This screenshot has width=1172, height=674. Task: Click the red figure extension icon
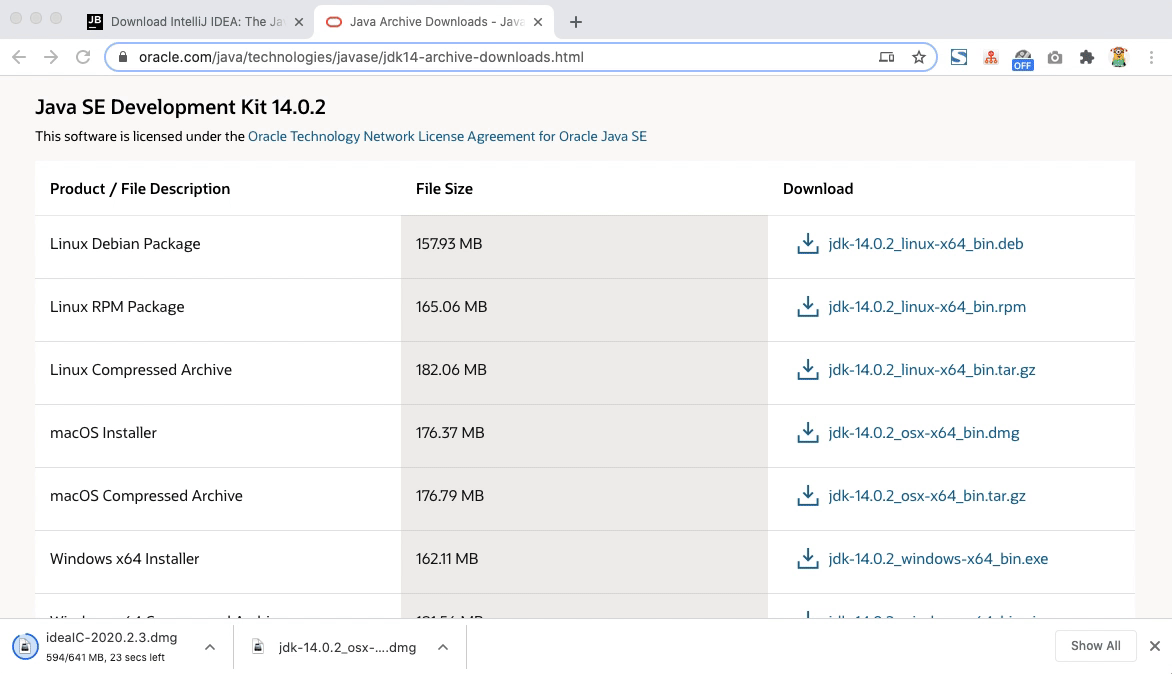pyautogui.click(x=991, y=58)
